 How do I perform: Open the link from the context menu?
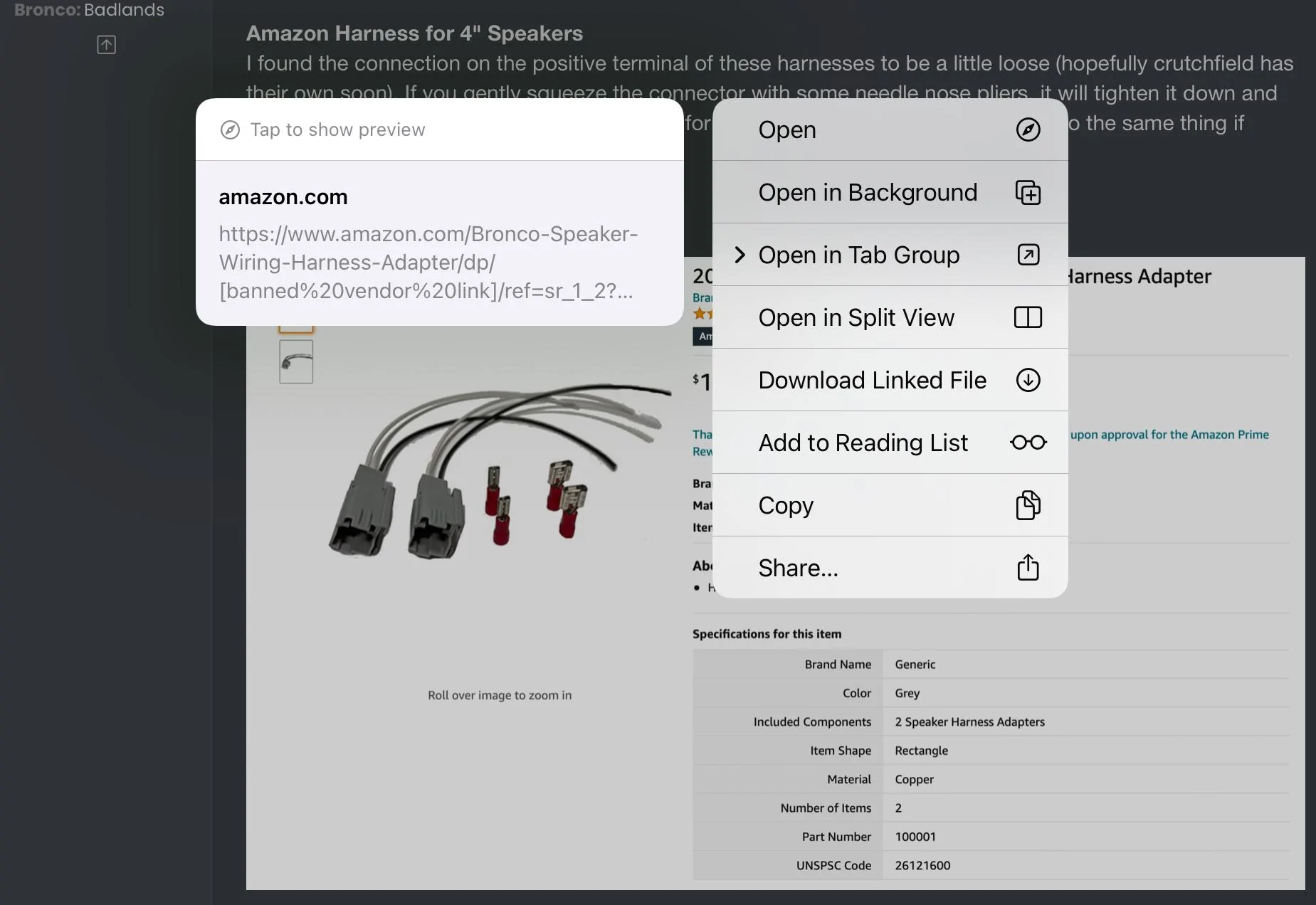[890, 129]
